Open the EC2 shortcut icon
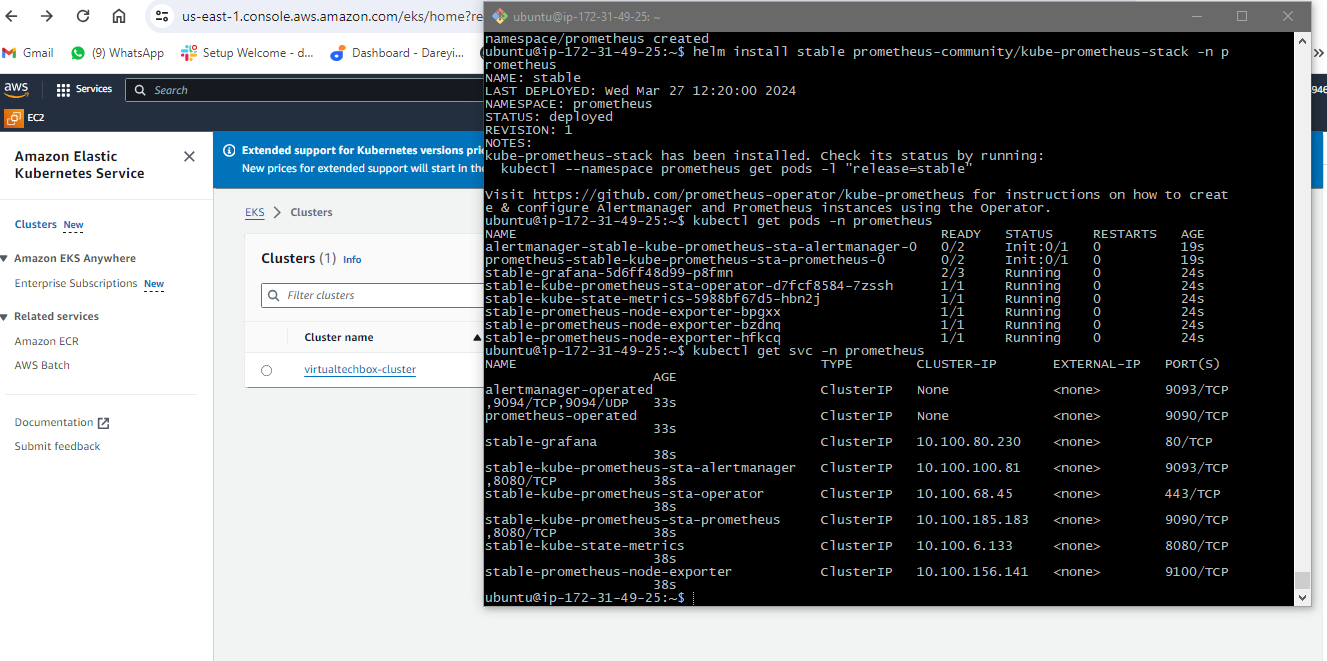The image size is (1327, 661). [14, 118]
